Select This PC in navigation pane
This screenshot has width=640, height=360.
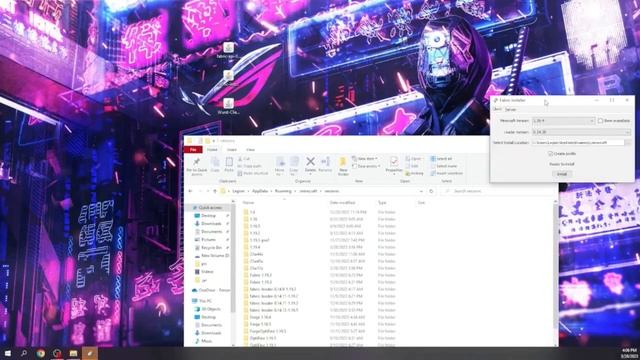[x=202, y=301]
